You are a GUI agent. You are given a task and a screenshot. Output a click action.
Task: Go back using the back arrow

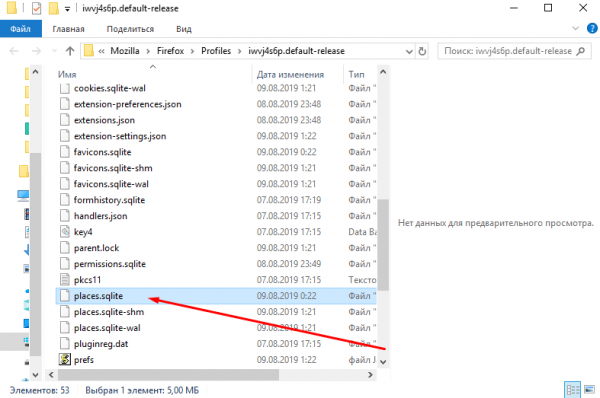click(14, 51)
